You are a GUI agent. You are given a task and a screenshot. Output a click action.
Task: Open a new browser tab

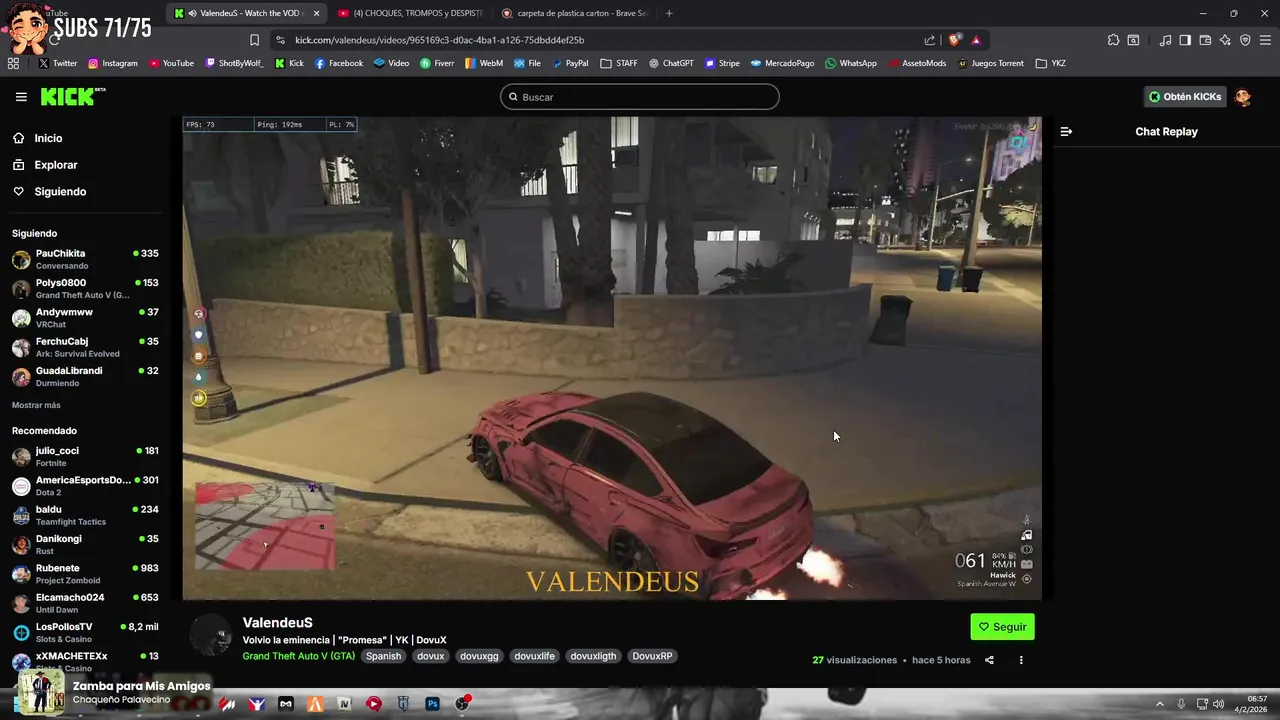tap(669, 13)
